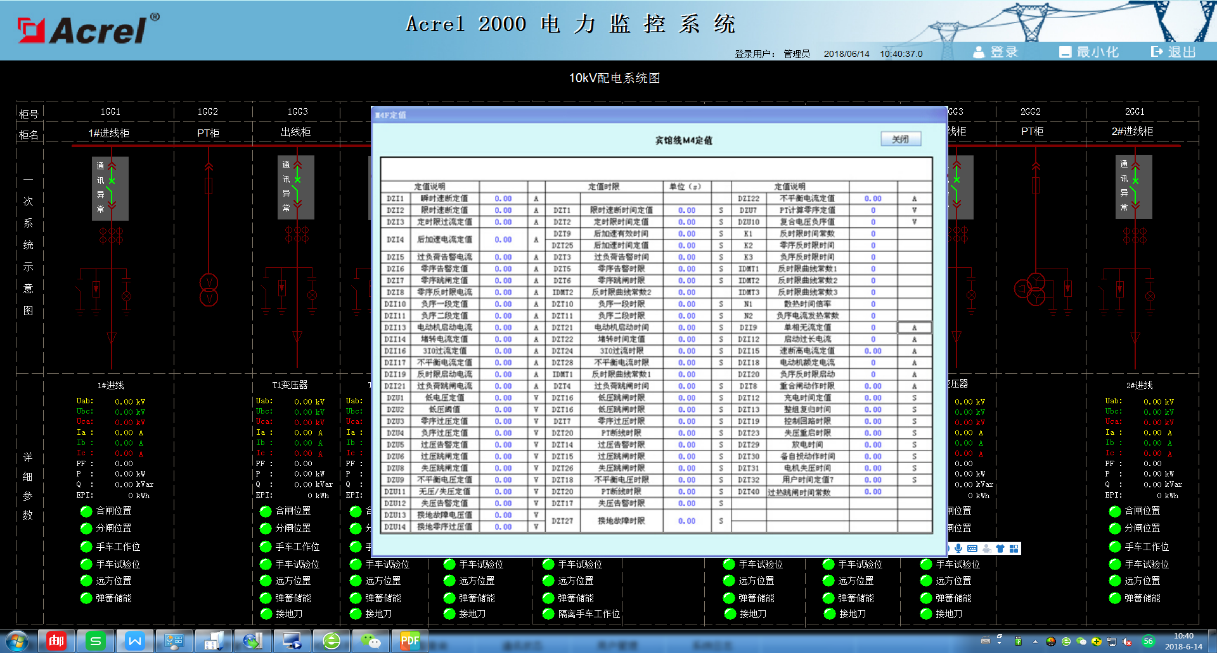Click the 2#进线 parameter column title
Image resolution: width=1217 pixels, height=653 pixels.
tap(1140, 384)
